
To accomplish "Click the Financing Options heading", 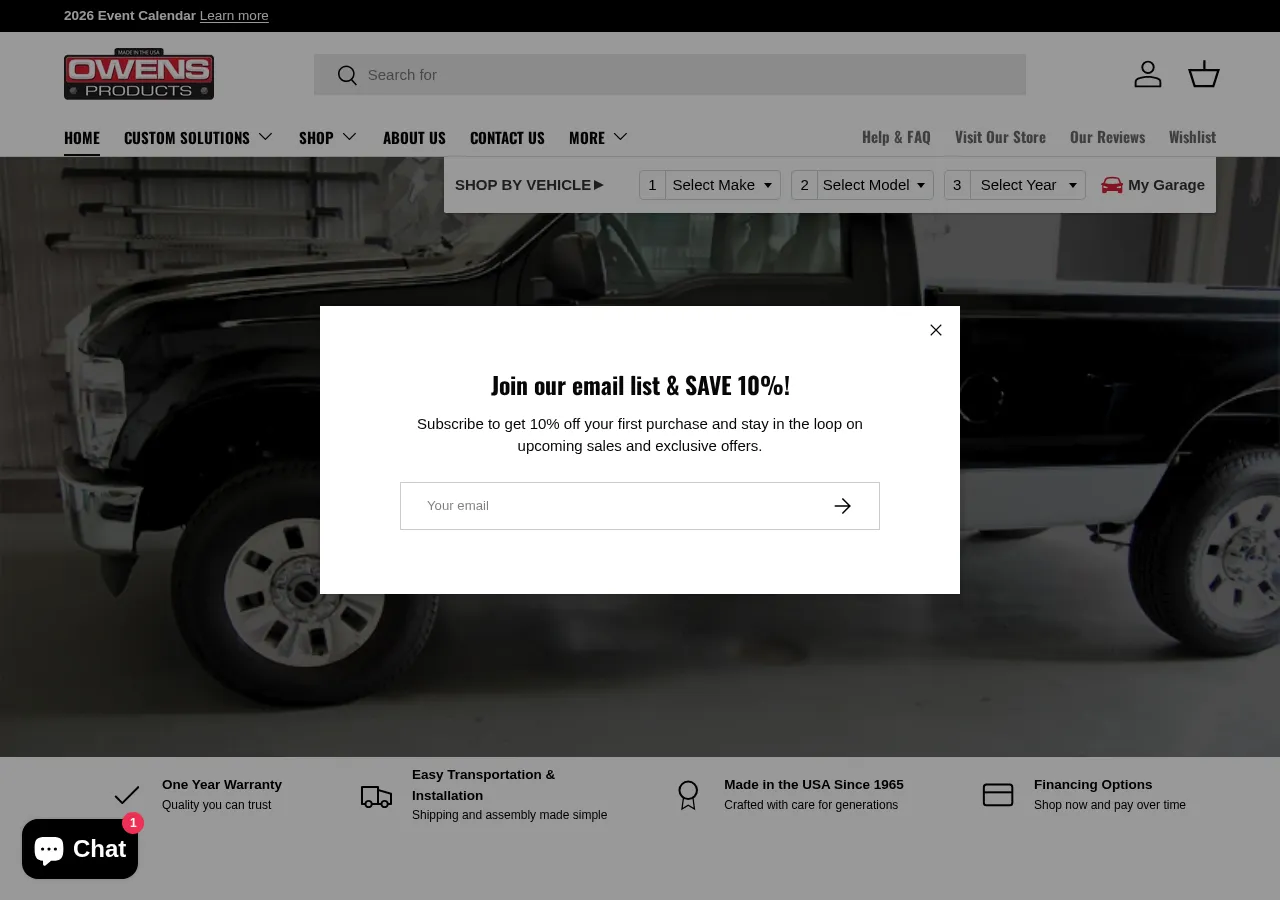I will coord(1093,785).
